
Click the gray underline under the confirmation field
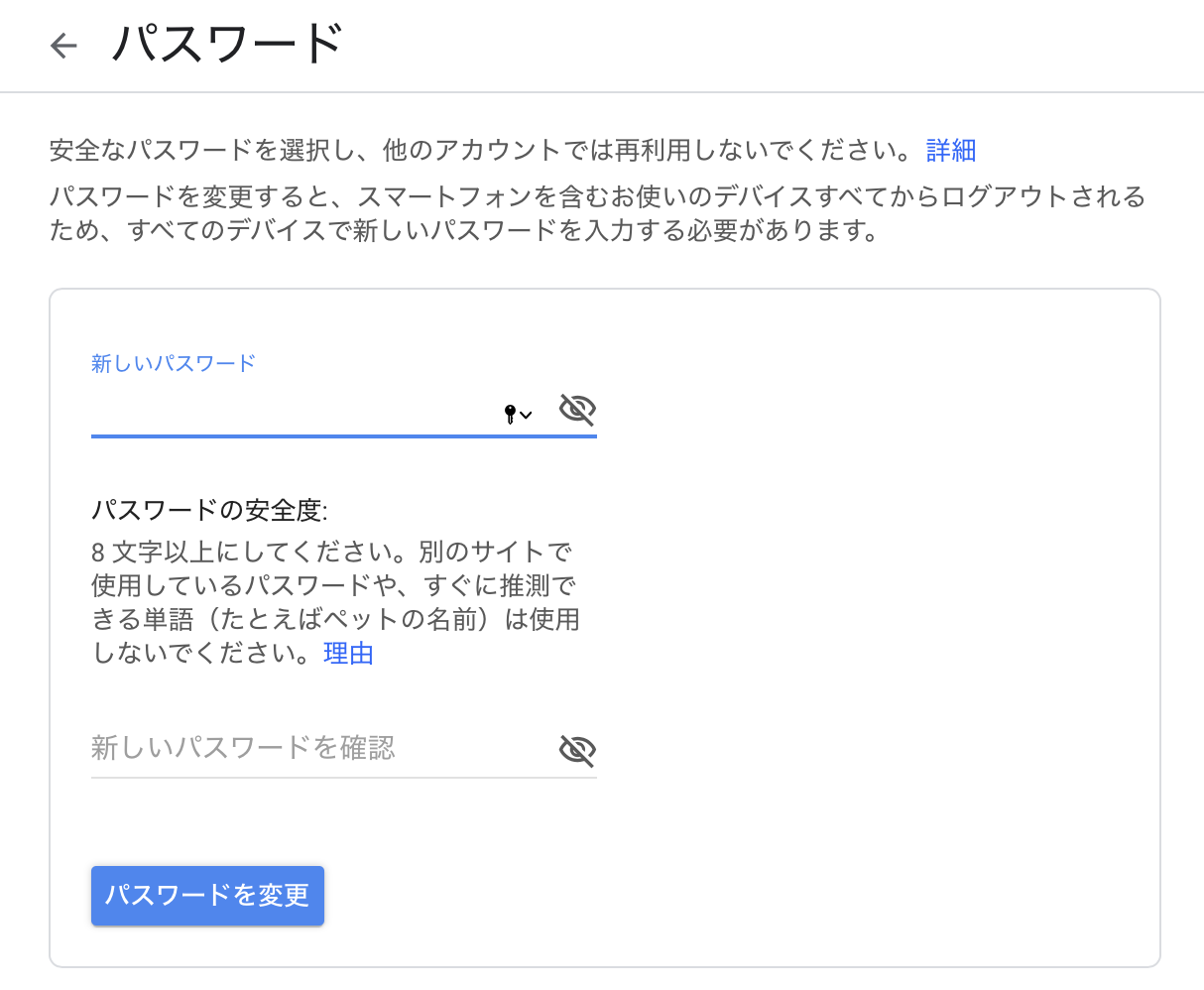click(x=343, y=778)
